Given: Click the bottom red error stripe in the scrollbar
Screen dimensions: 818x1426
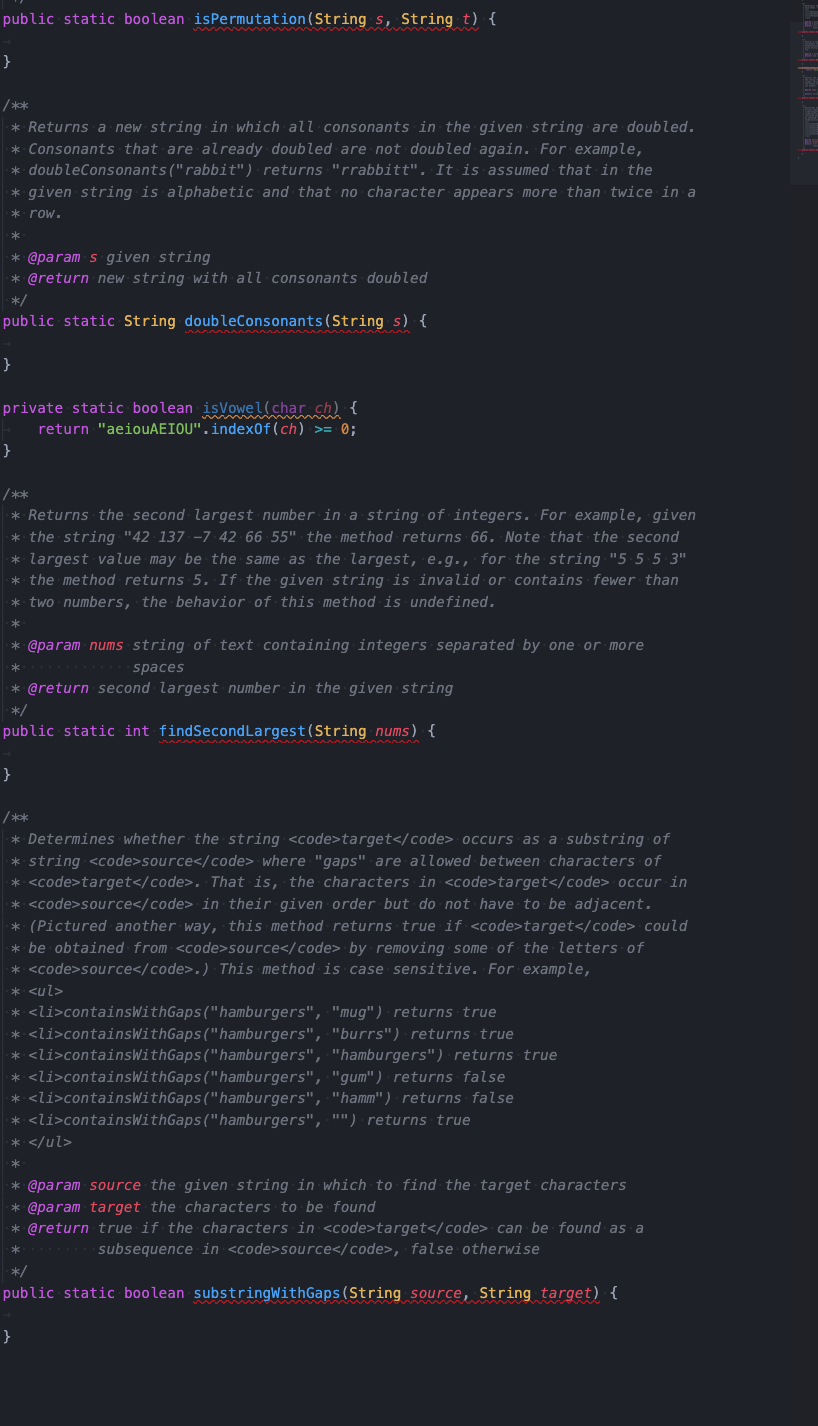Looking at the screenshot, I should tap(806, 150).
